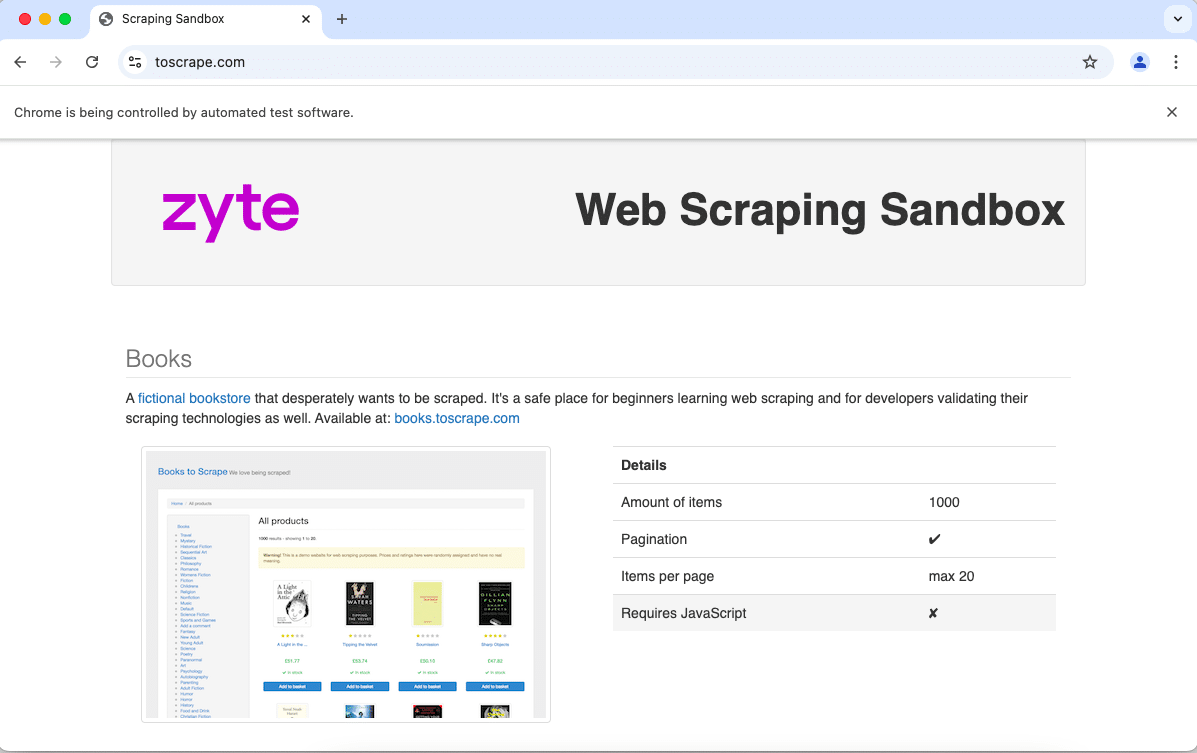Close the Scraping Sandbox tab
The image size is (1197, 753).
pos(305,18)
